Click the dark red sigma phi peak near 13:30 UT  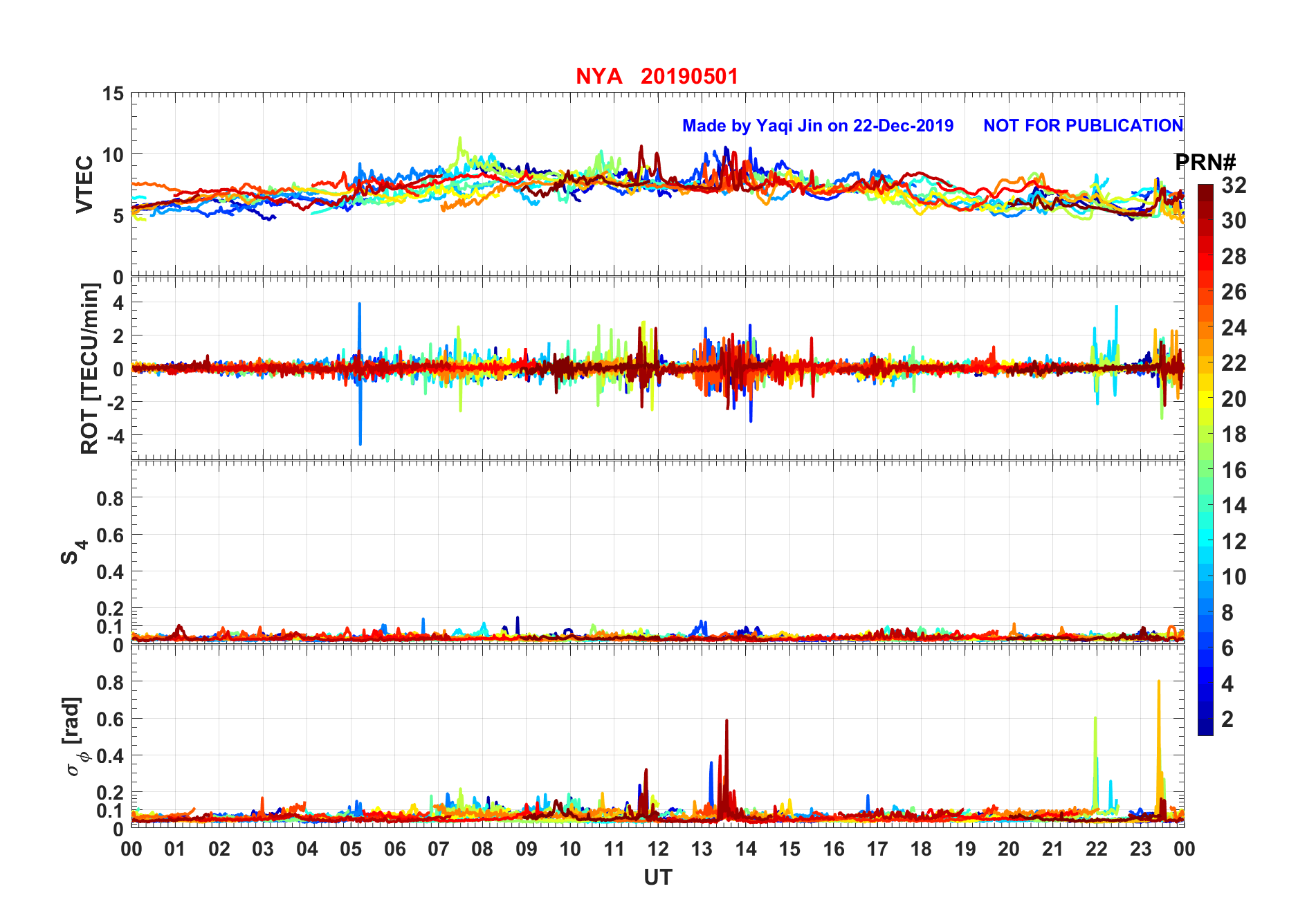[726, 768]
